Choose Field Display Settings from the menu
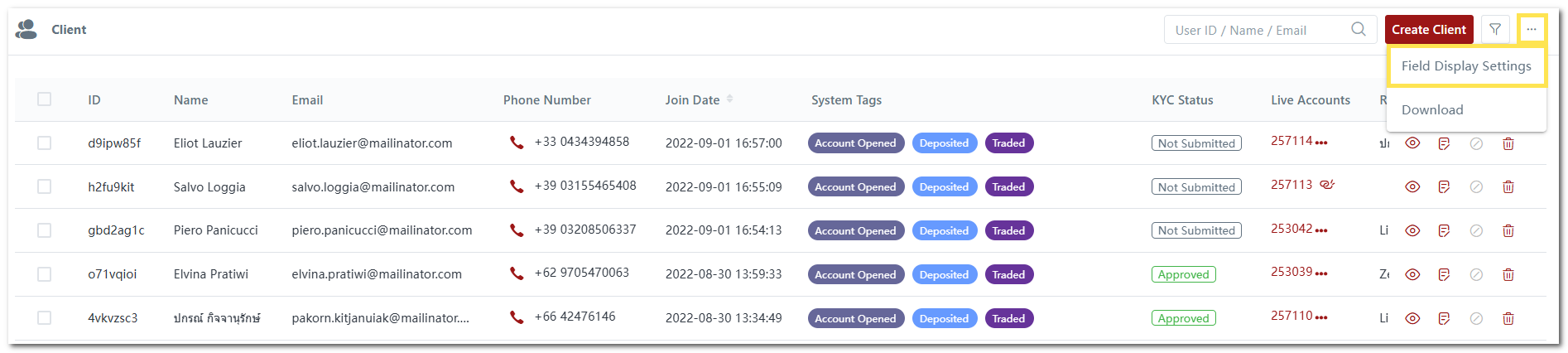 click(x=1465, y=66)
